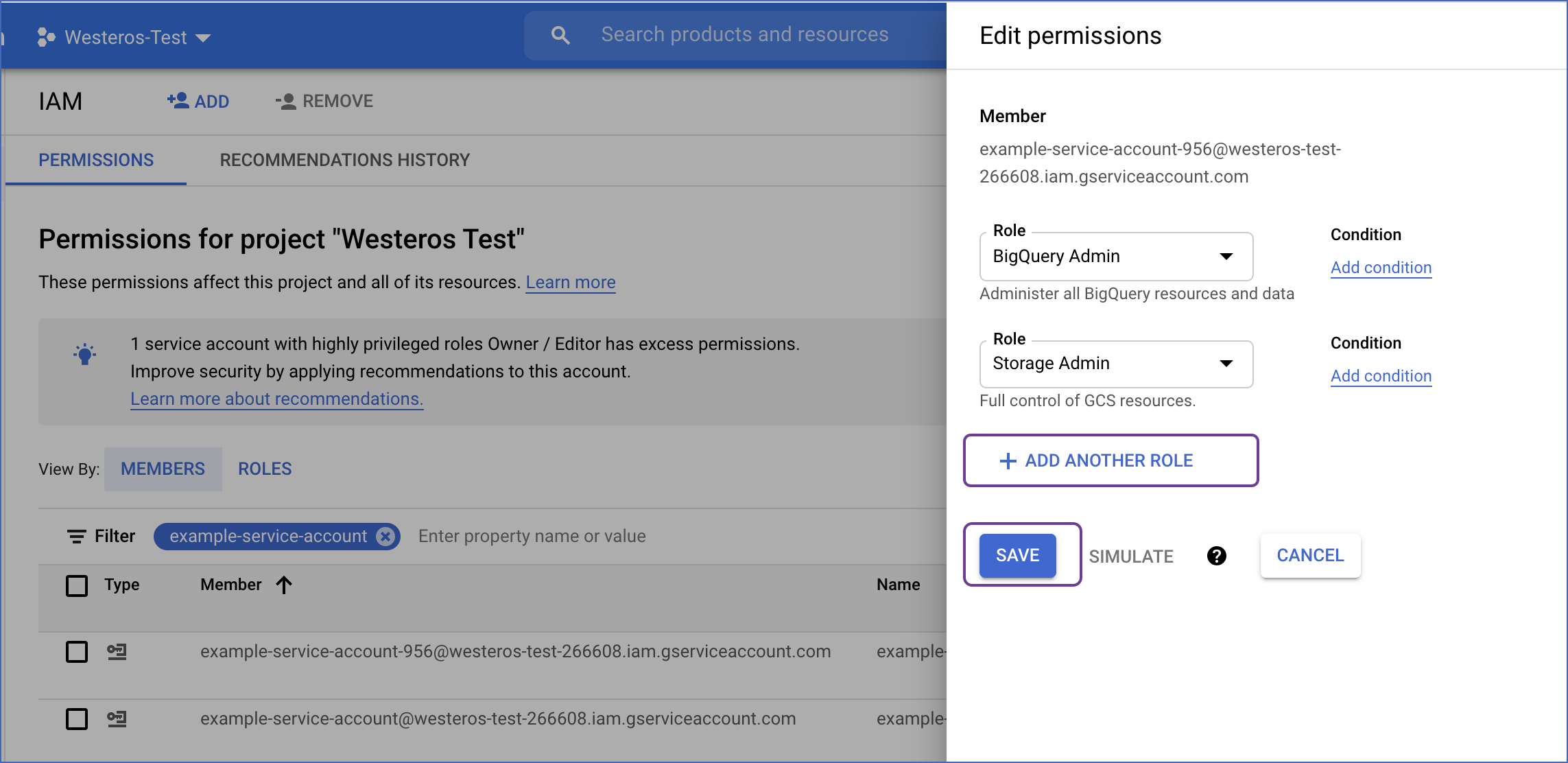Open the Add condition link for Storage Admin

click(x=1380, y=375)
